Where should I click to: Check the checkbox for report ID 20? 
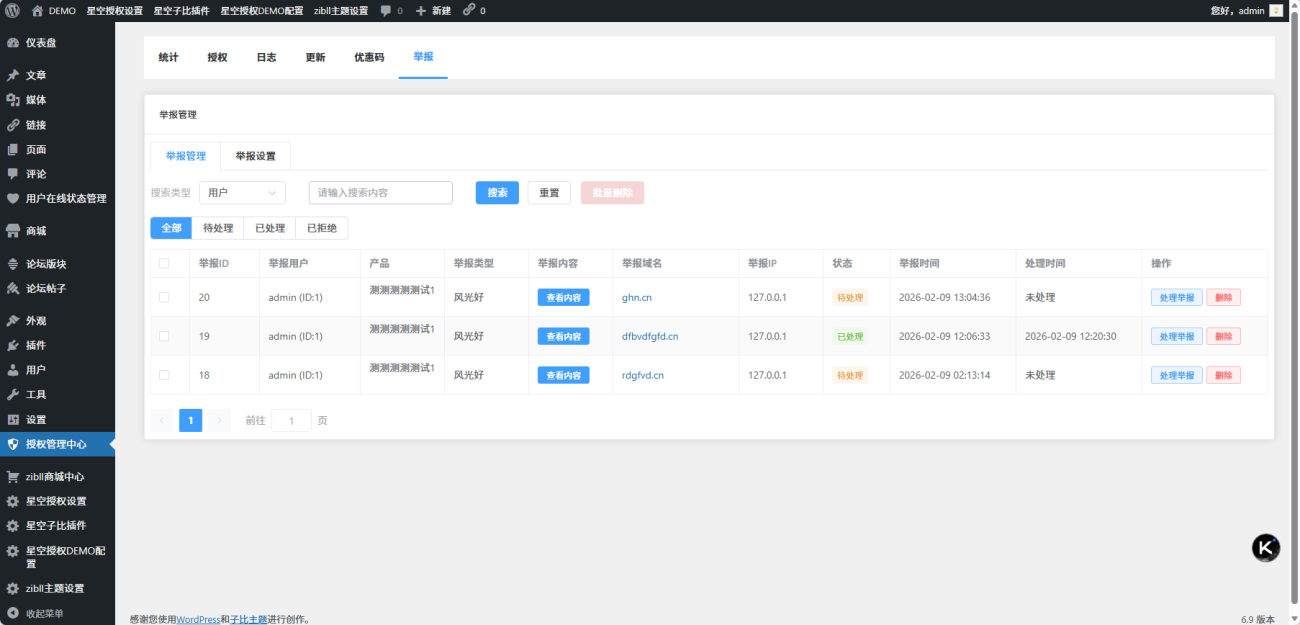click(x=164, y=297)
